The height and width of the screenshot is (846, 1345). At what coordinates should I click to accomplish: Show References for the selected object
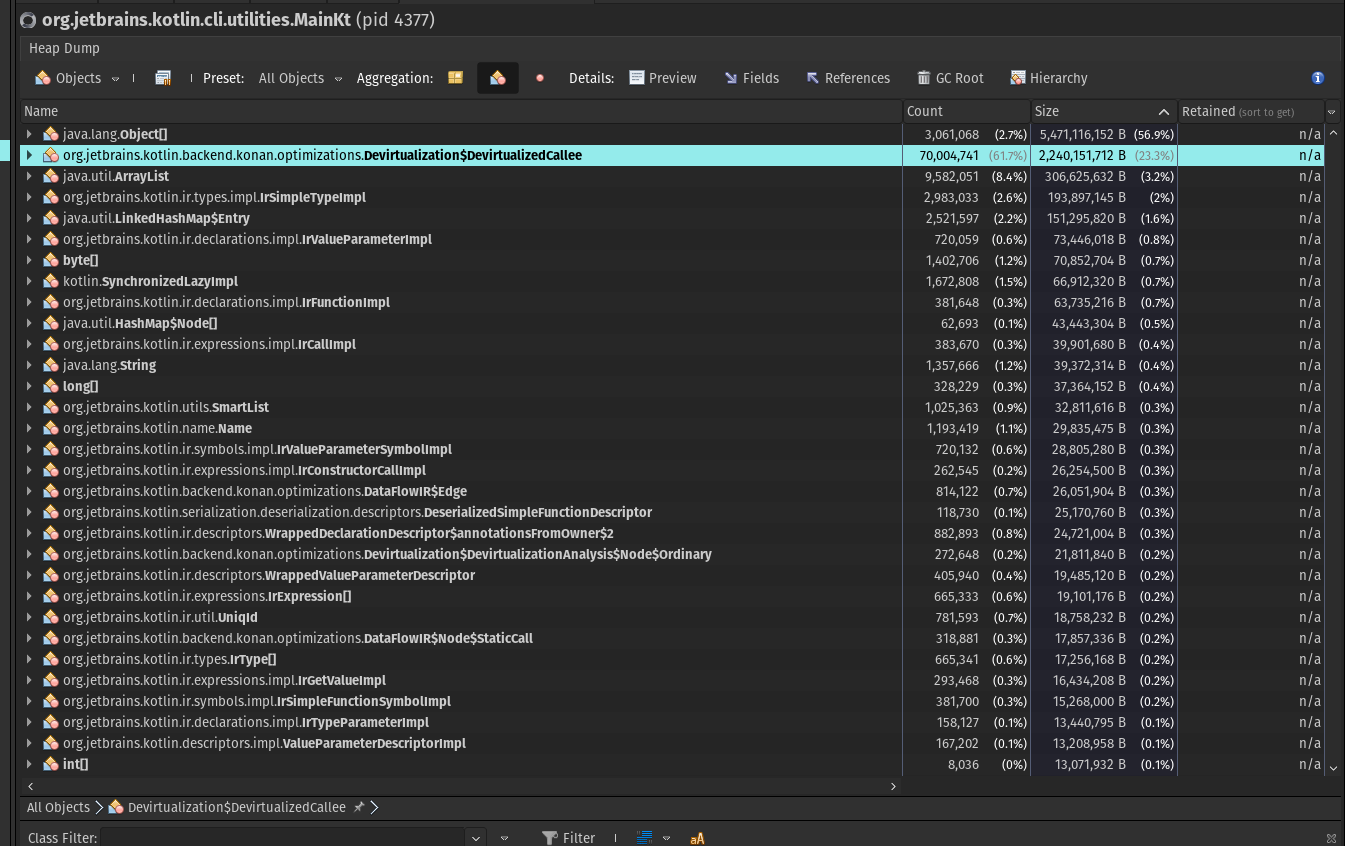(x=848, y=78)
